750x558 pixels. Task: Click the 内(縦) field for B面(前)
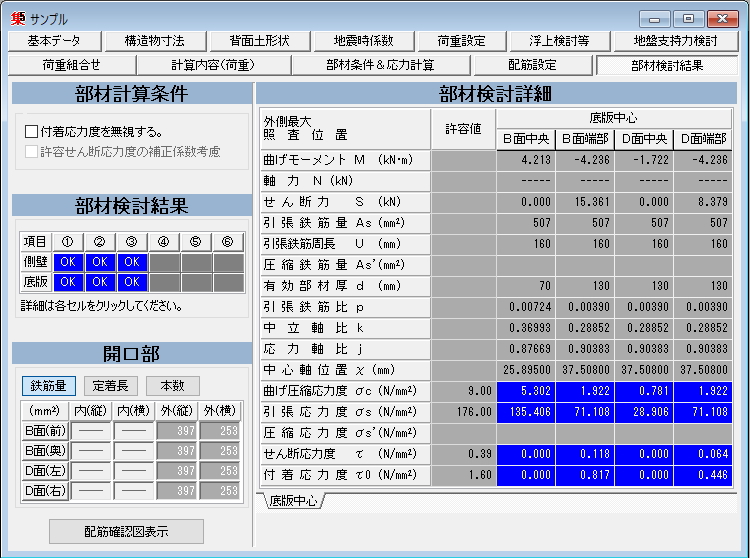92,429
